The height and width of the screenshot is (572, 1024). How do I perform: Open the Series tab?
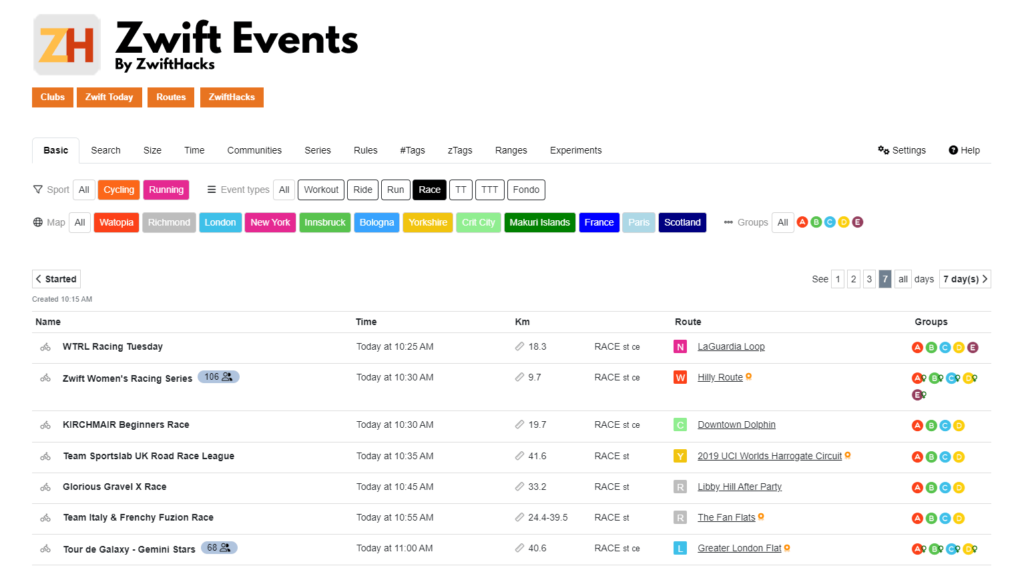[x=317, y=150]
